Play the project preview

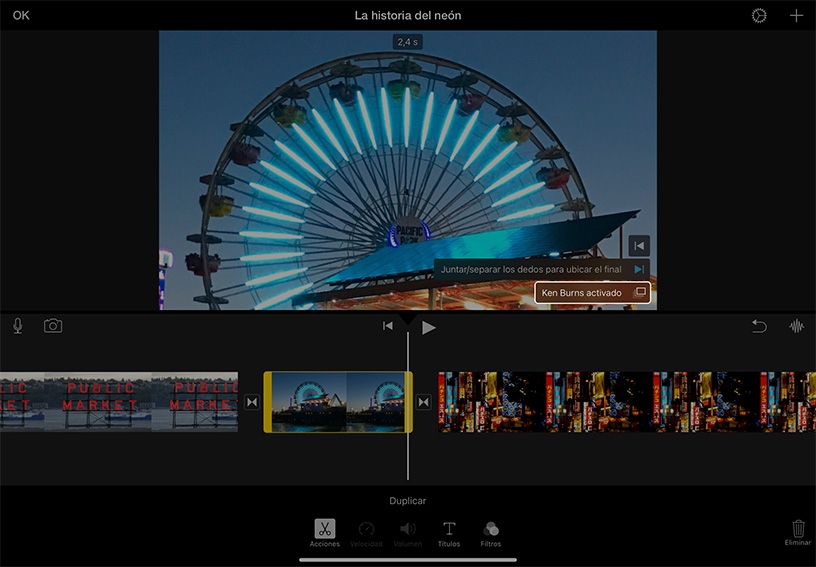(428, 328)
